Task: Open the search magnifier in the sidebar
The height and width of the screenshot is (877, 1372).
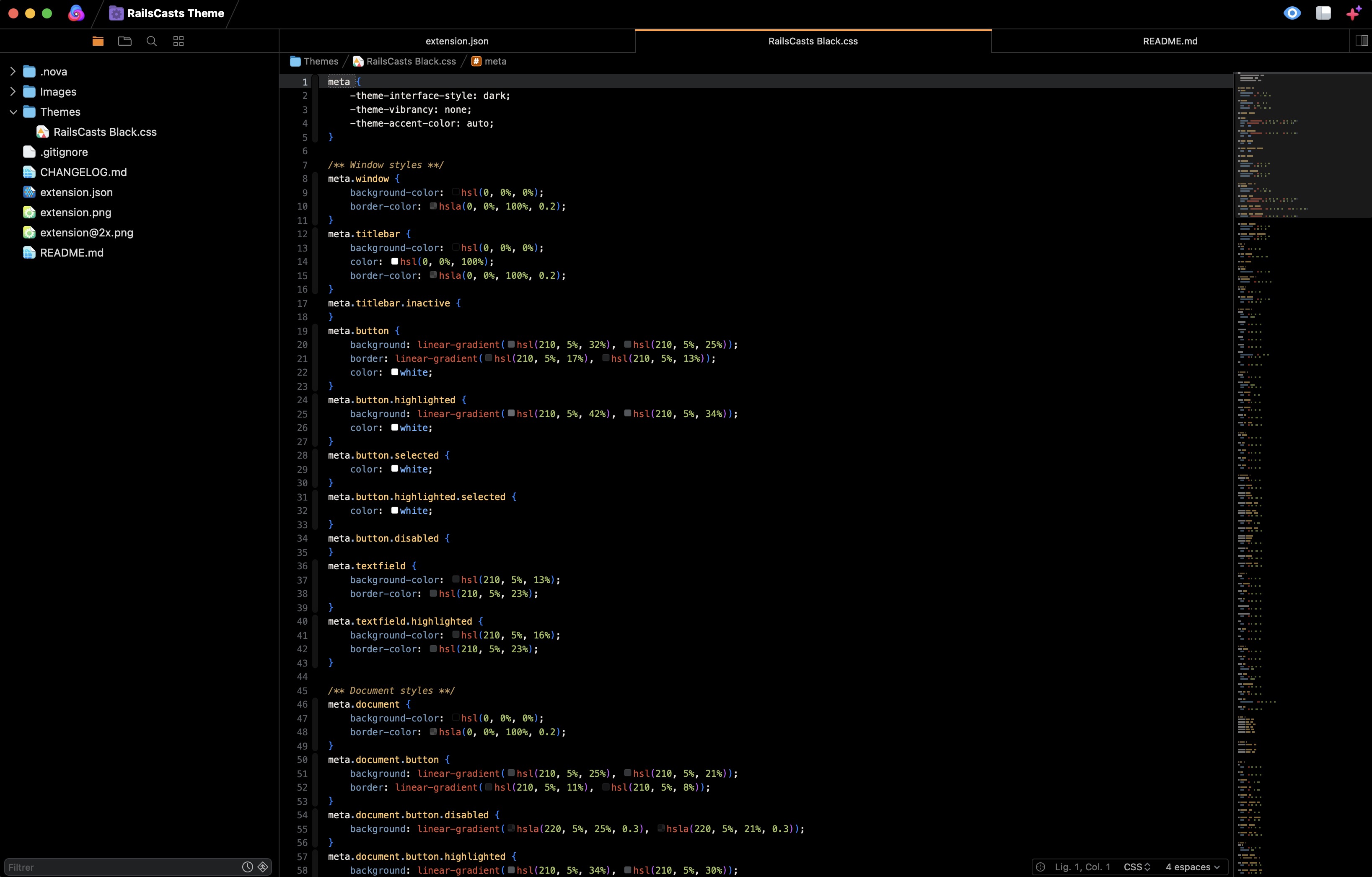Action: pyautogui.click(x=152, y=41)
